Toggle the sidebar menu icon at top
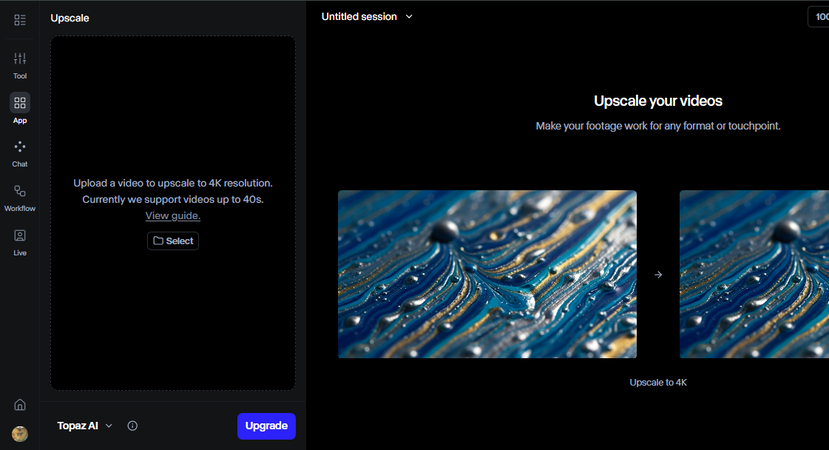The width and height of the screenshot is (829, 450). click(20, 20)
